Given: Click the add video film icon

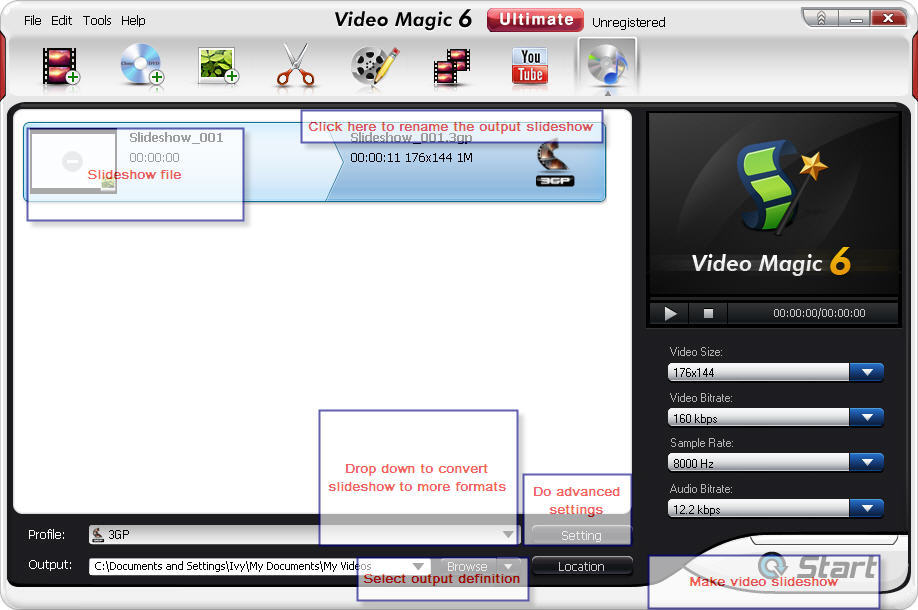Looking at the screenshot, I should click(60, 66).
